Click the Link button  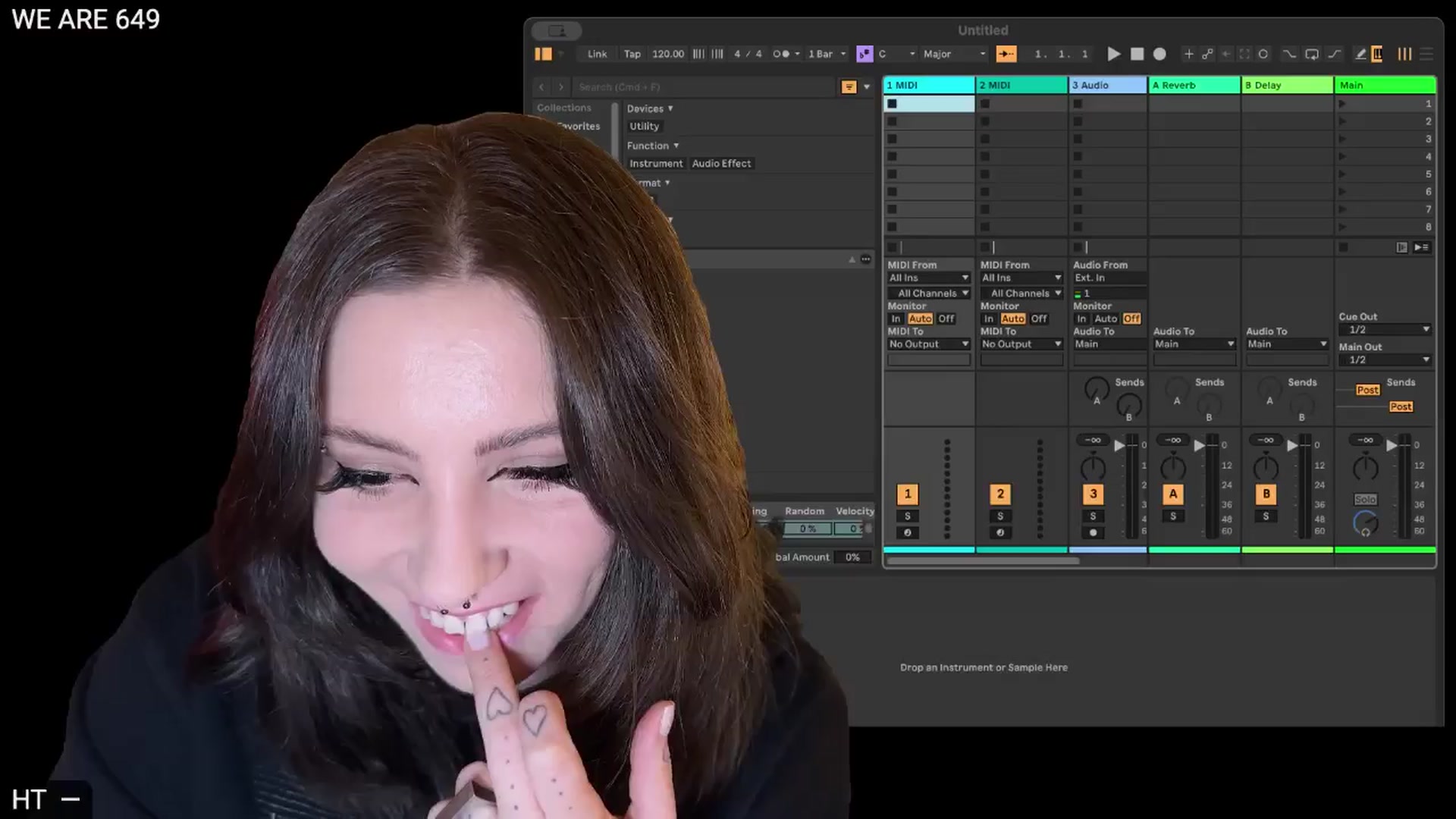point(597,54)
